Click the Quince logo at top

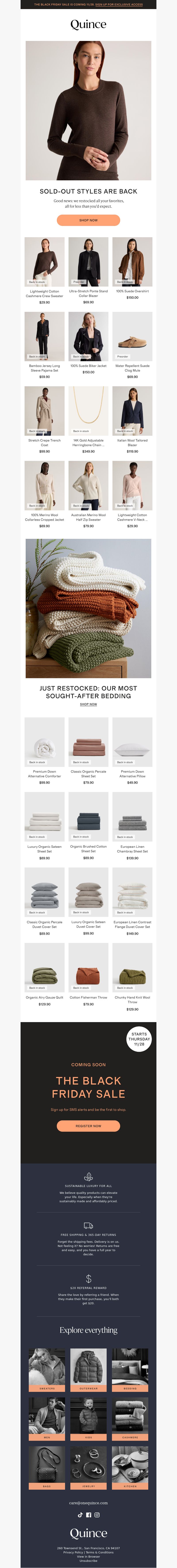pyautogui.click(x=88, y=24)
